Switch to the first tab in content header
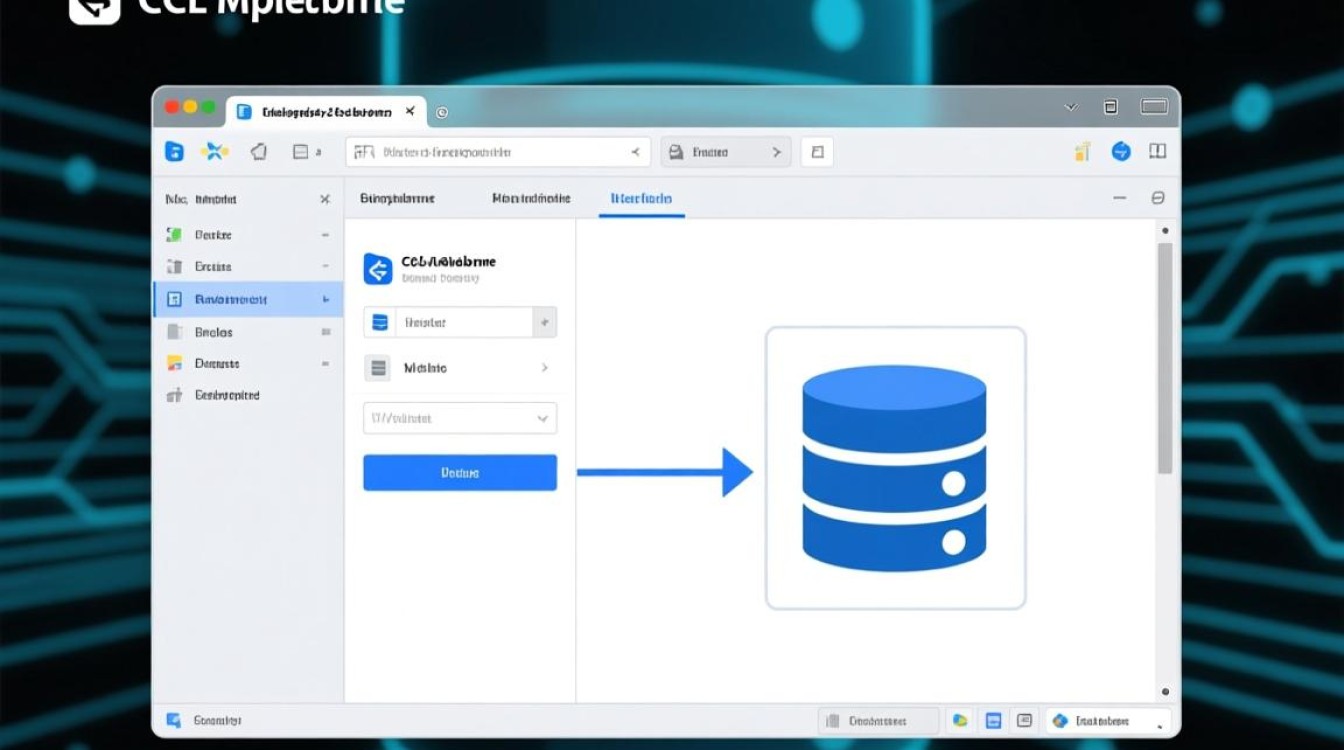1344x750 pixels. click(x=397, y=199)
